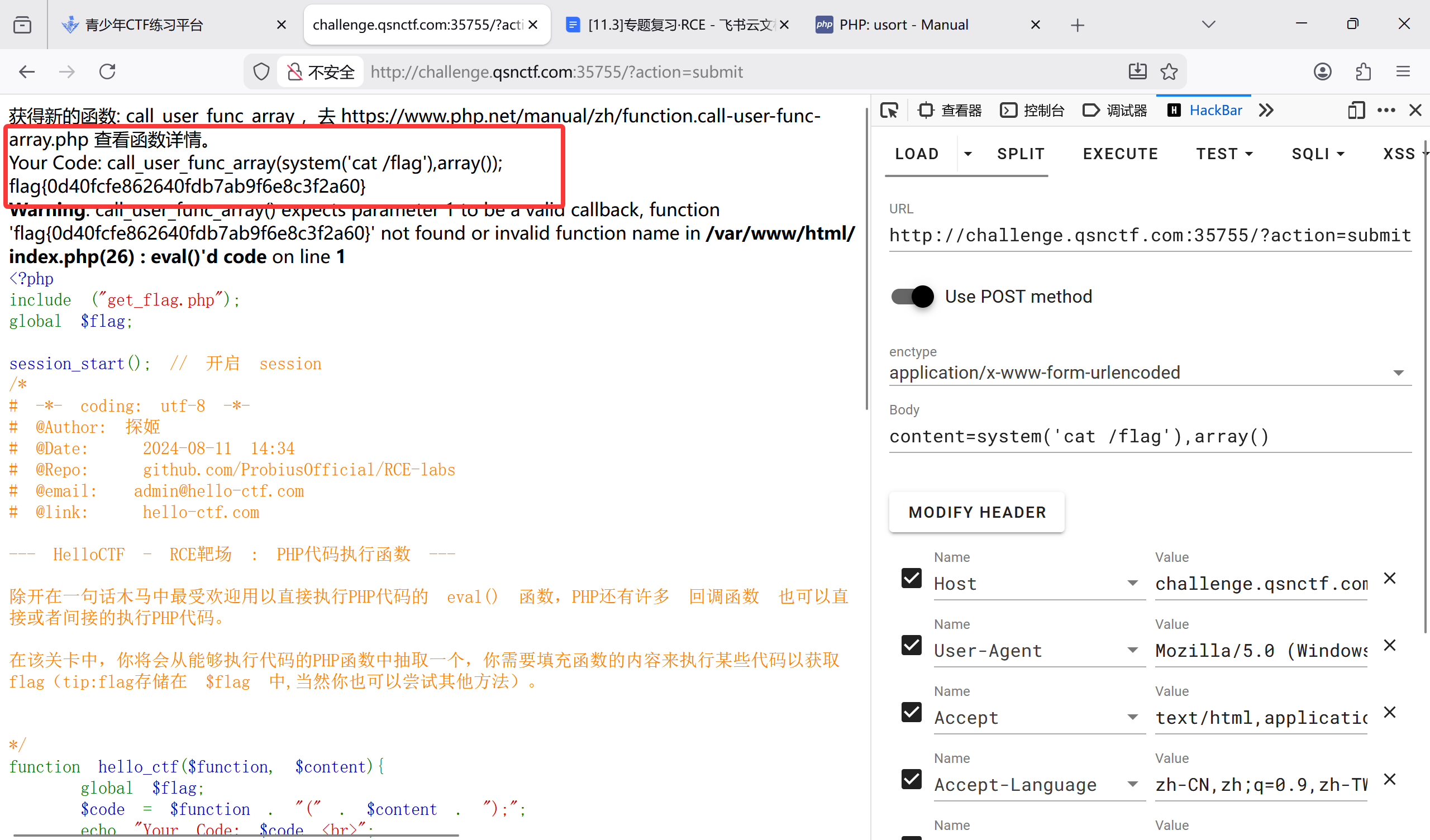Uncheck the User-Agent header checkbox
Image resolution: width=1430 pixels, height=840 pixels.
[x=911, y=645]
